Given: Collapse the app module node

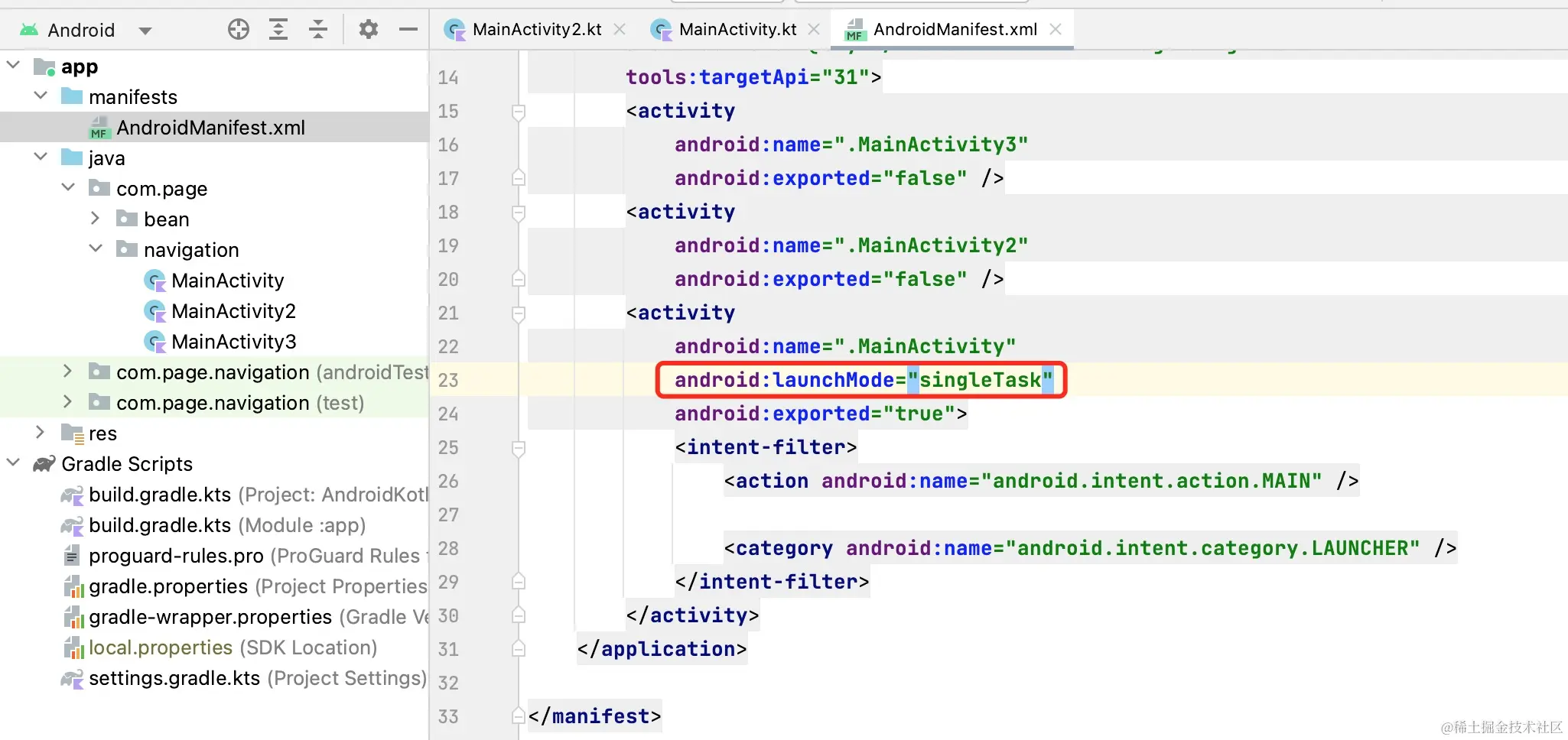Looking at the screenshot, I should click(x=13, y=65).
